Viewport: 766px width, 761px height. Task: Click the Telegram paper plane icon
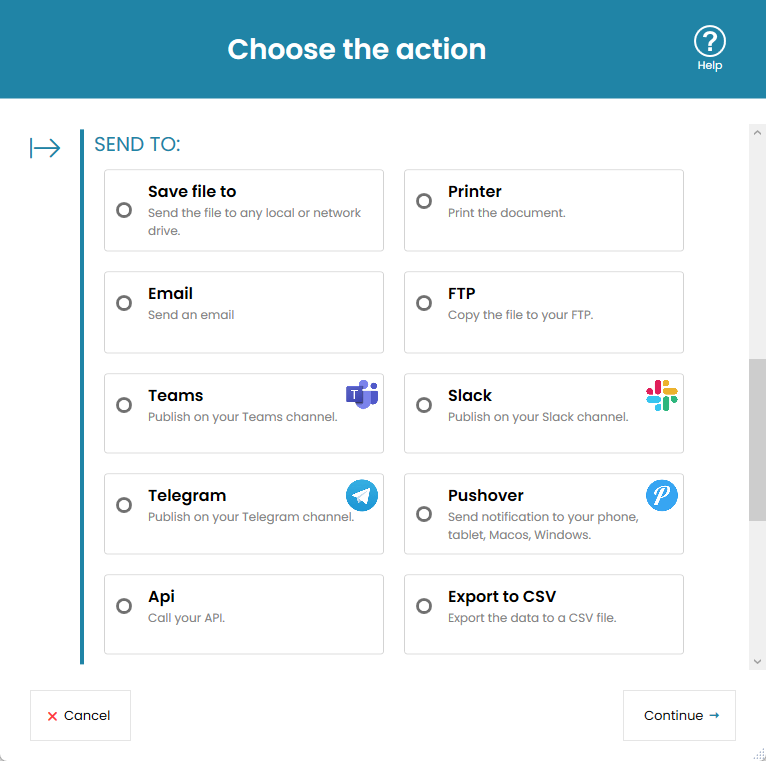click(362, 495)
